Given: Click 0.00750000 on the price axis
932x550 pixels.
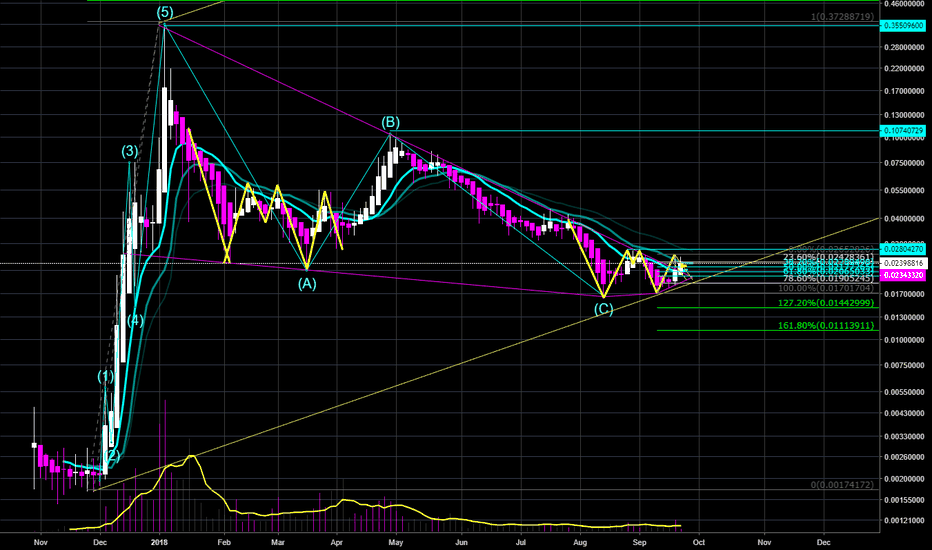Looking at the screenshot, I should coord(905,366).
